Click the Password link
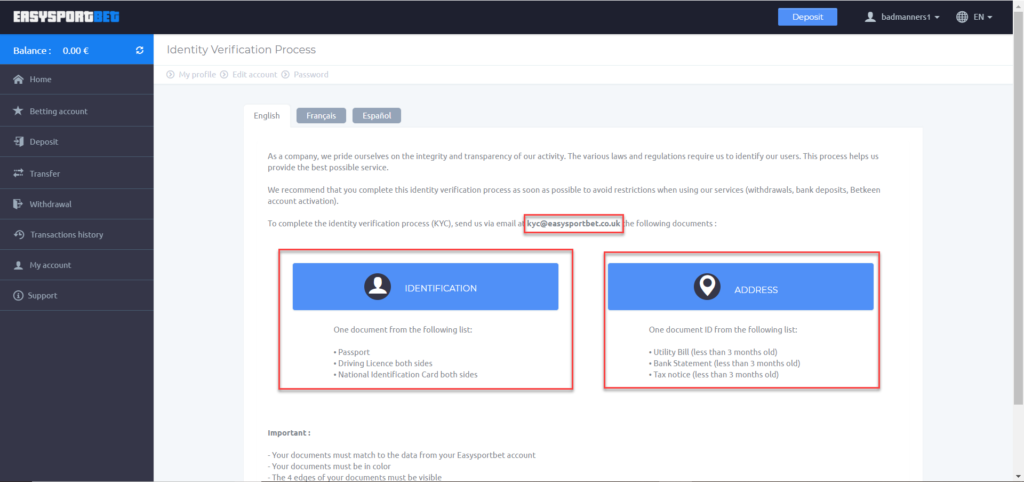1024x482 pixels. click(311, 74)
